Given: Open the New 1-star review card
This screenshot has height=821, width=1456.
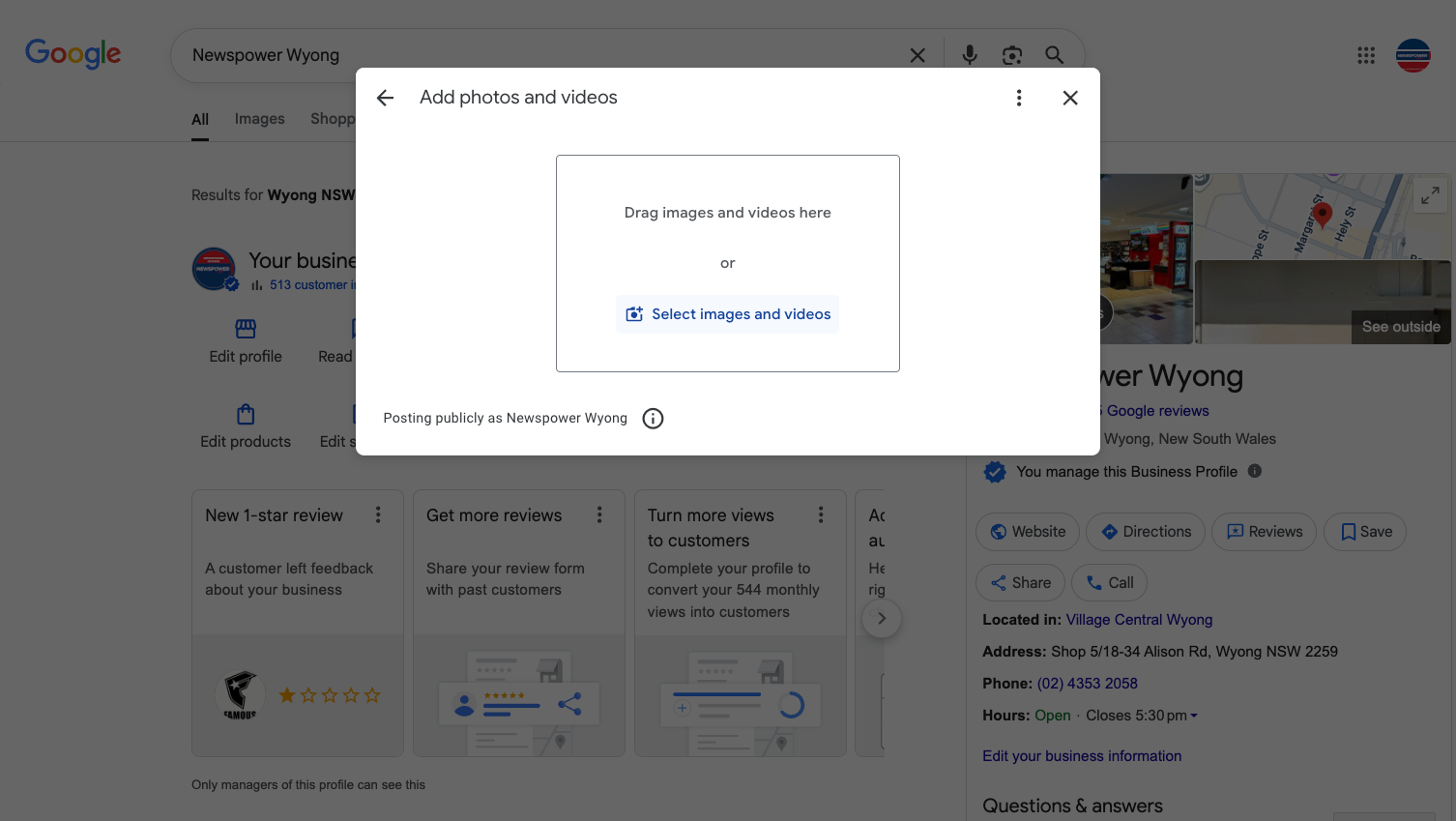Looking at the screenshot, I should [298, 623].
